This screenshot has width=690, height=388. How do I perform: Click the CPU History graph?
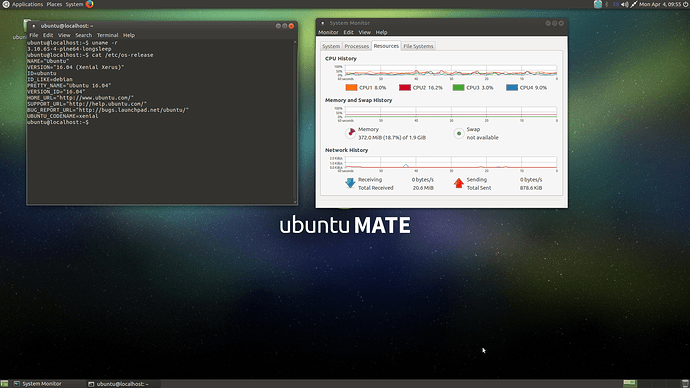[x=451, y=71]
